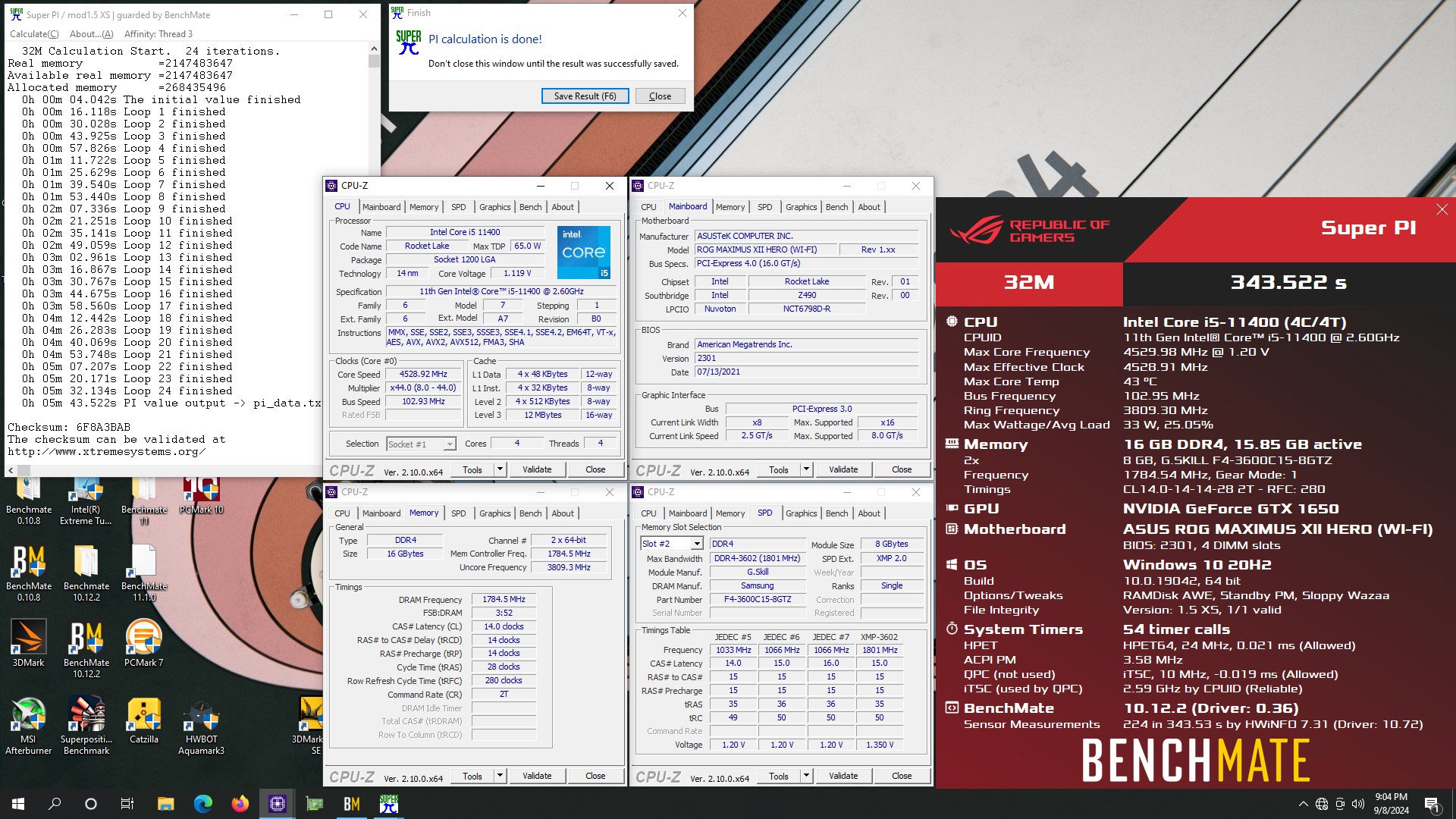Screen dimensions: 1456x819
Task: Open the notification center icon
Action: [x=1432, y=804]
